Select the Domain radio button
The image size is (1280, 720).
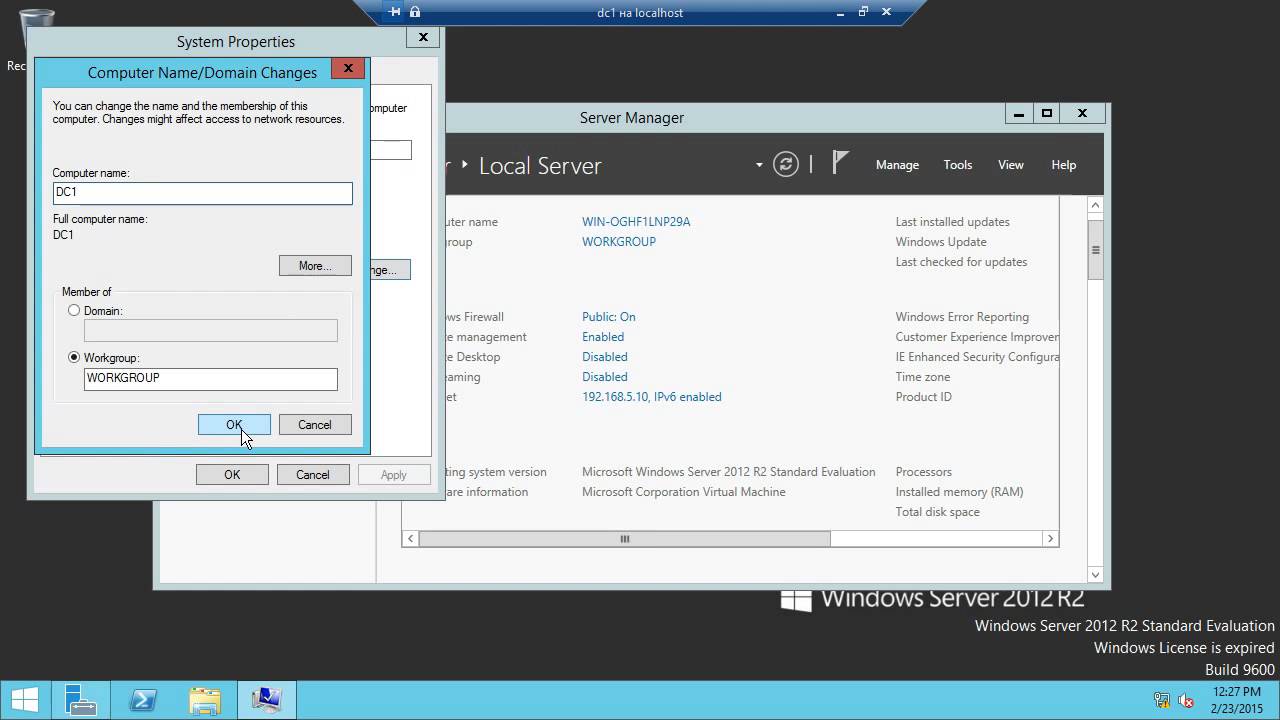74,311
